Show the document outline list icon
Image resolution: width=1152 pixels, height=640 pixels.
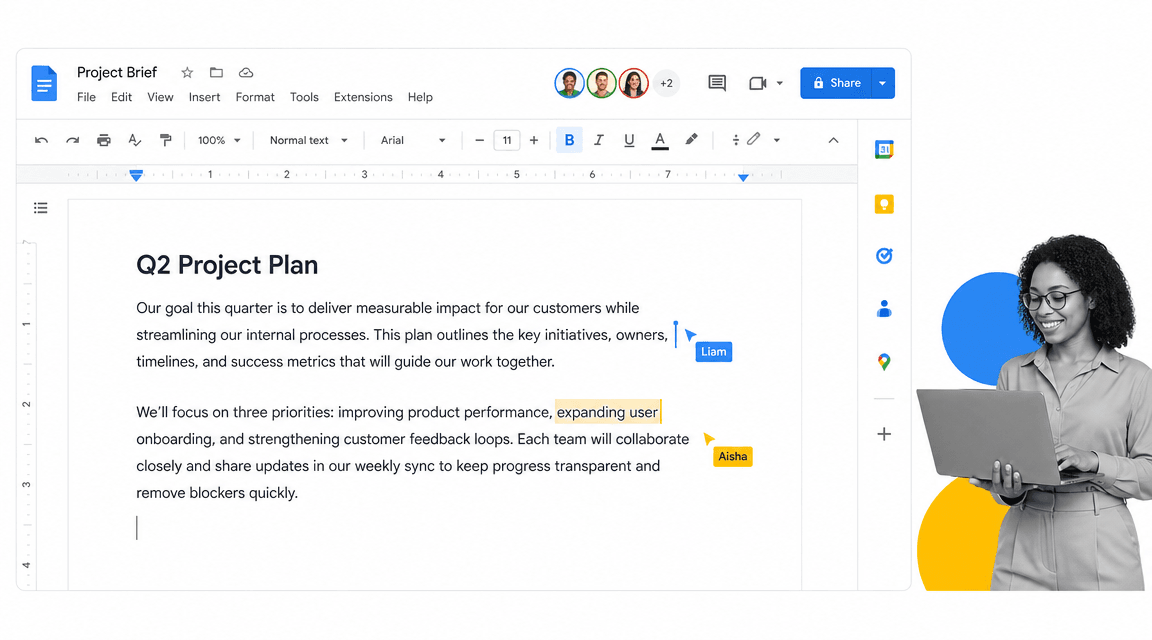(x=40, y=208)
